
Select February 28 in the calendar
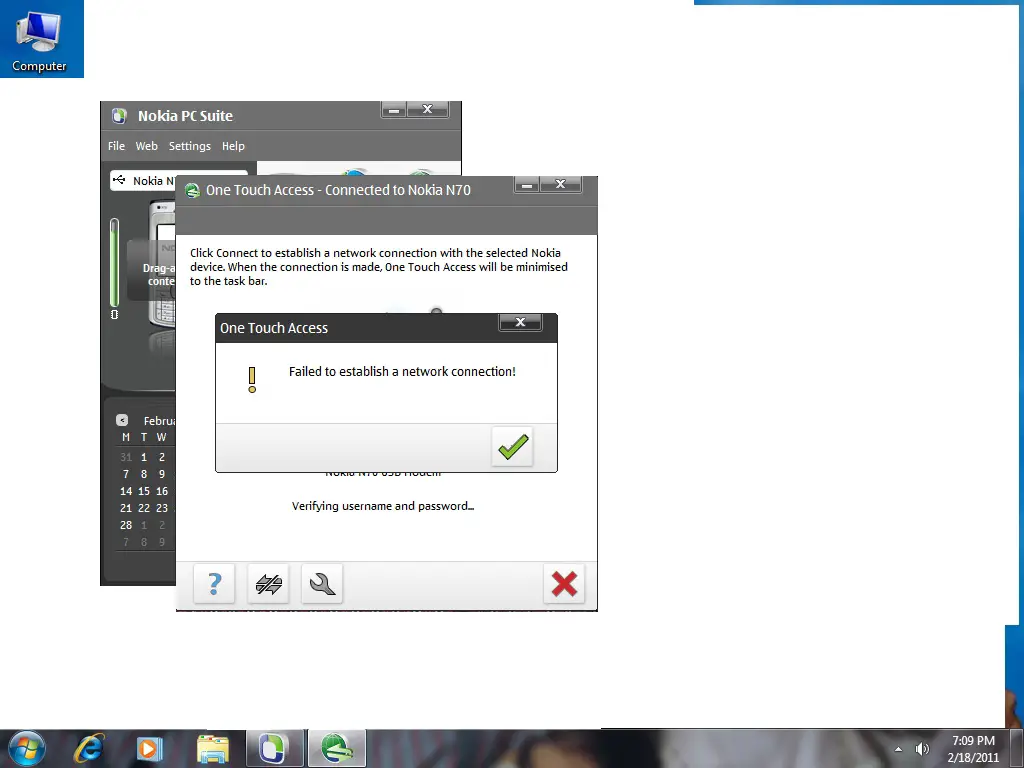126,525
